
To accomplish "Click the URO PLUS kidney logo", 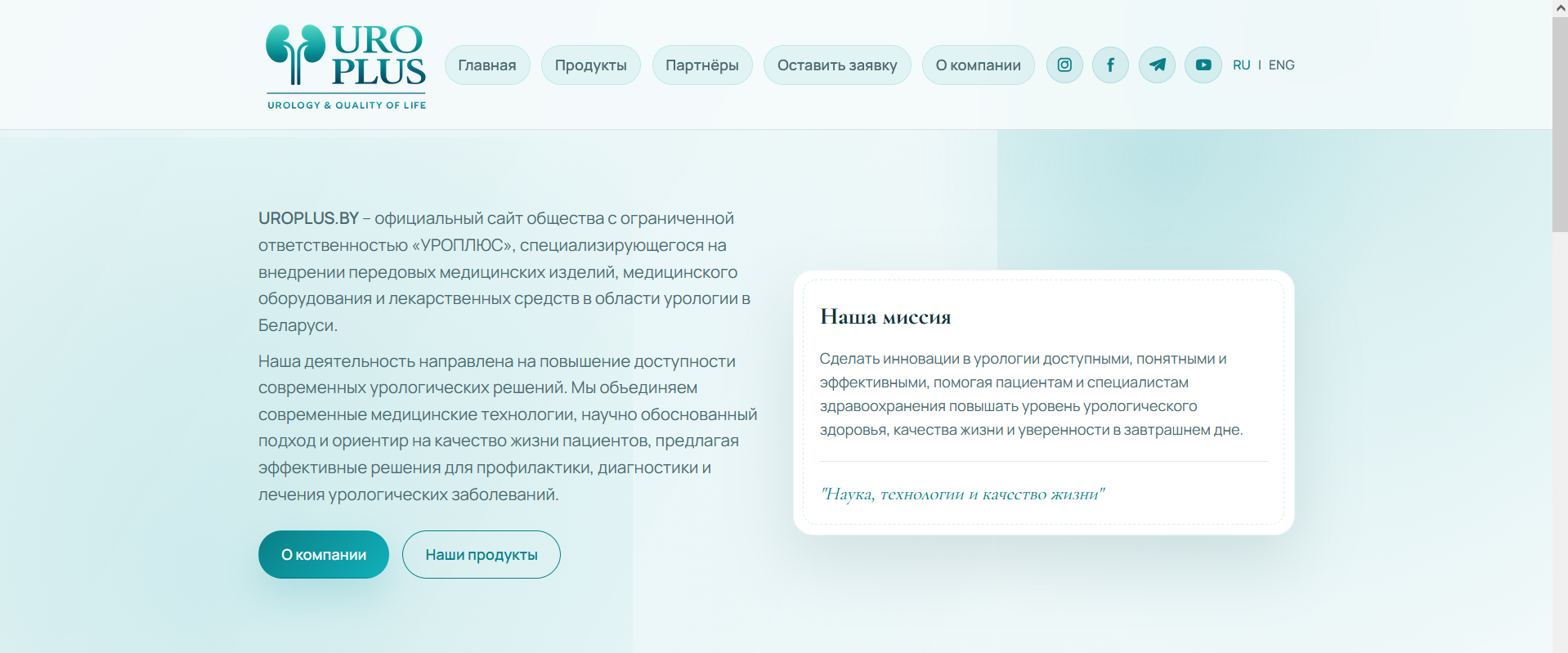I will 346,66.
